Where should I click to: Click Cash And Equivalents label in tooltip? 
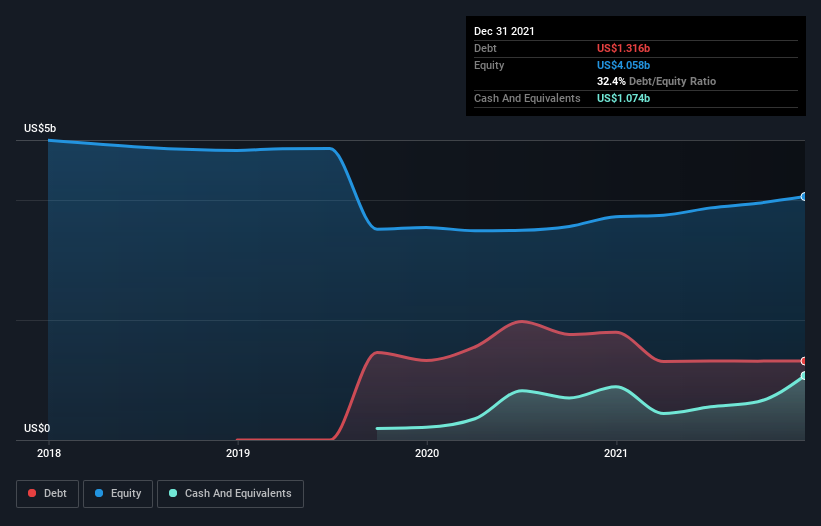[x=527, y=98]
